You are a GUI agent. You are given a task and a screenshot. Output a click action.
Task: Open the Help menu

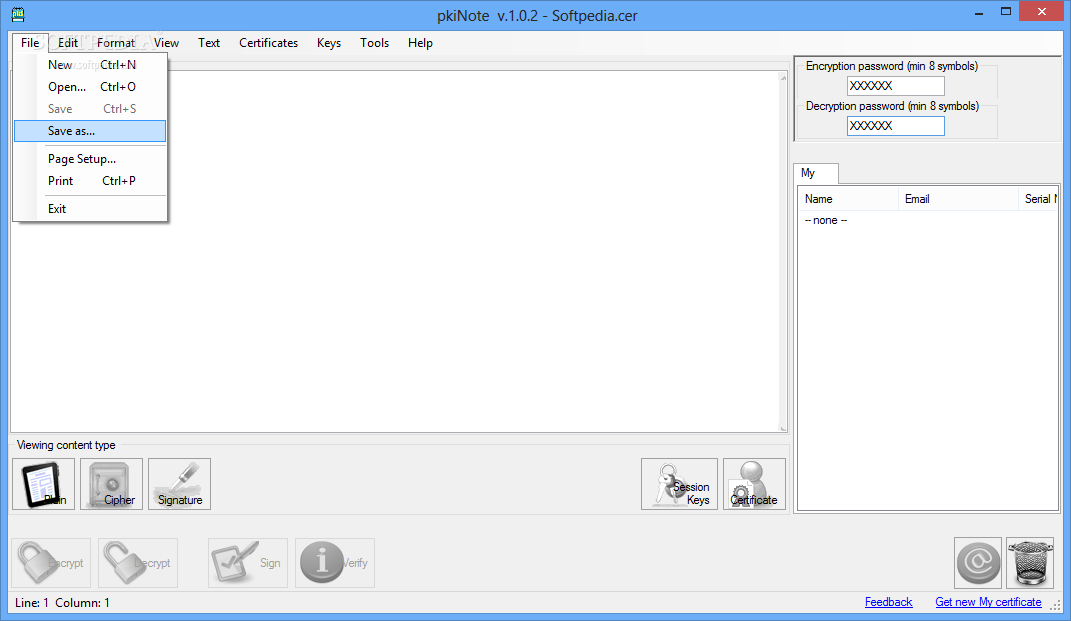click(420, 42)
